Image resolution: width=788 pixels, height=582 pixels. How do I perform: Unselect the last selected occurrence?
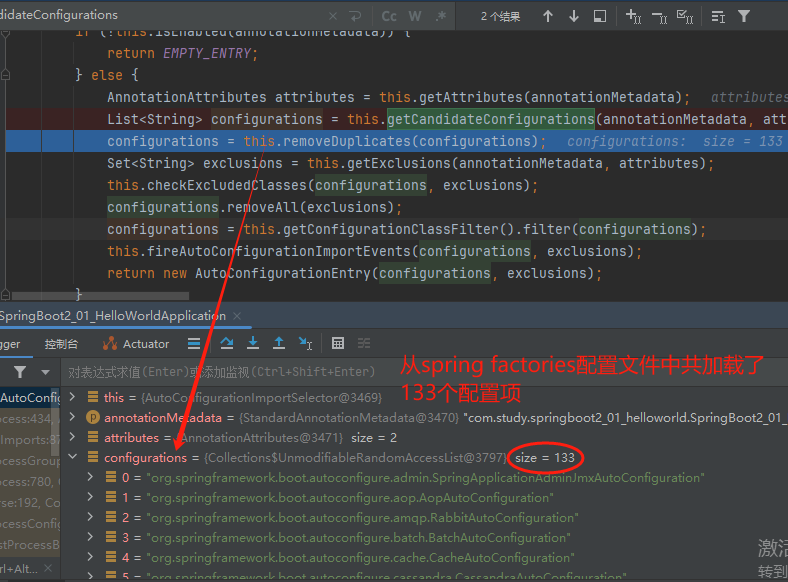coord(659,18)
